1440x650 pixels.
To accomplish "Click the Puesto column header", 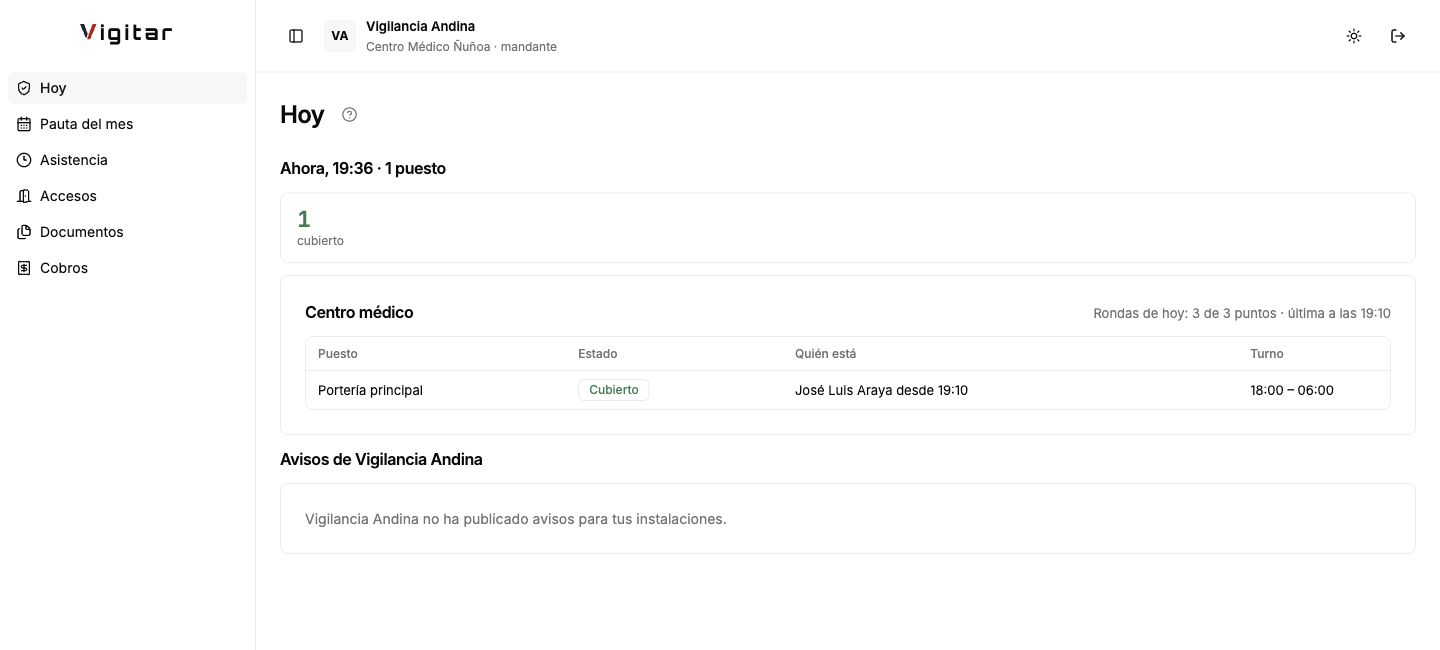I will click(338, 354).
